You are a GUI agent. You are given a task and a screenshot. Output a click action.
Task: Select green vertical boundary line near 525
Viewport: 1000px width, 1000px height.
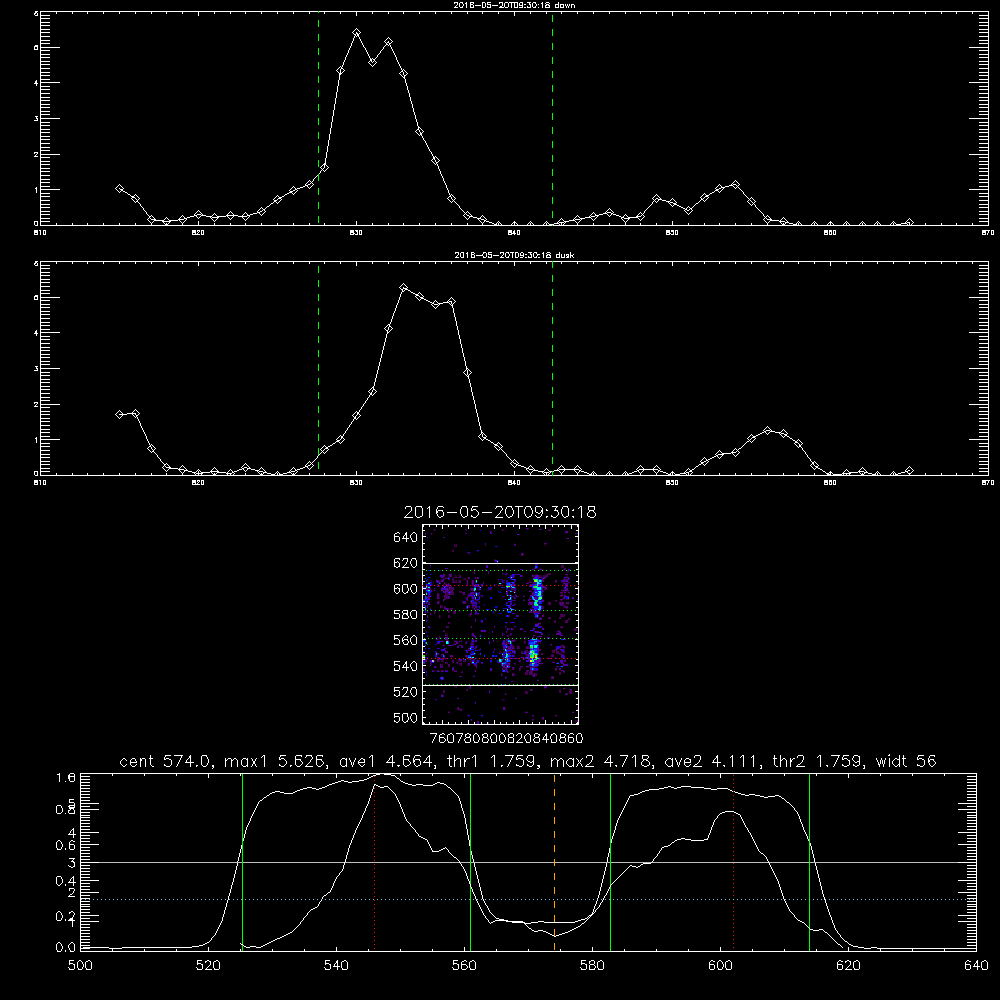click(x=242, y=862)
